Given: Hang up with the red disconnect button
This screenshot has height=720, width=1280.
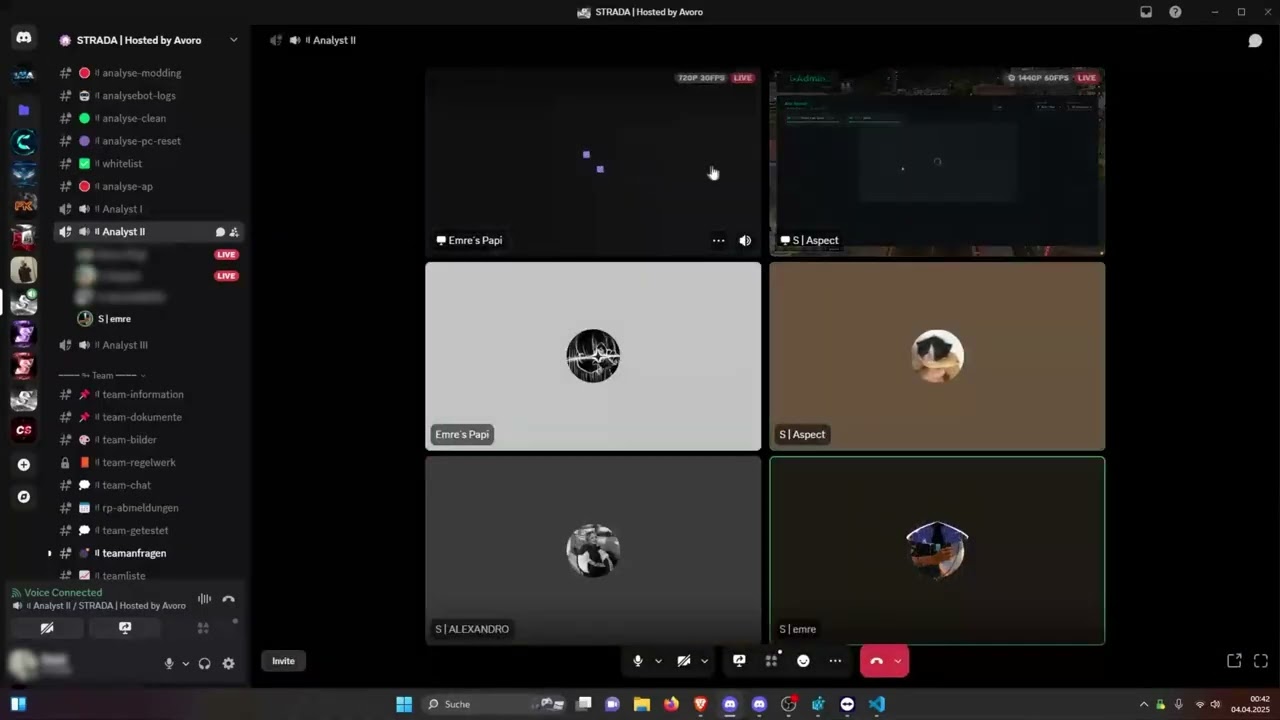Looking at the screenshot, I should [x=876, y=660].
